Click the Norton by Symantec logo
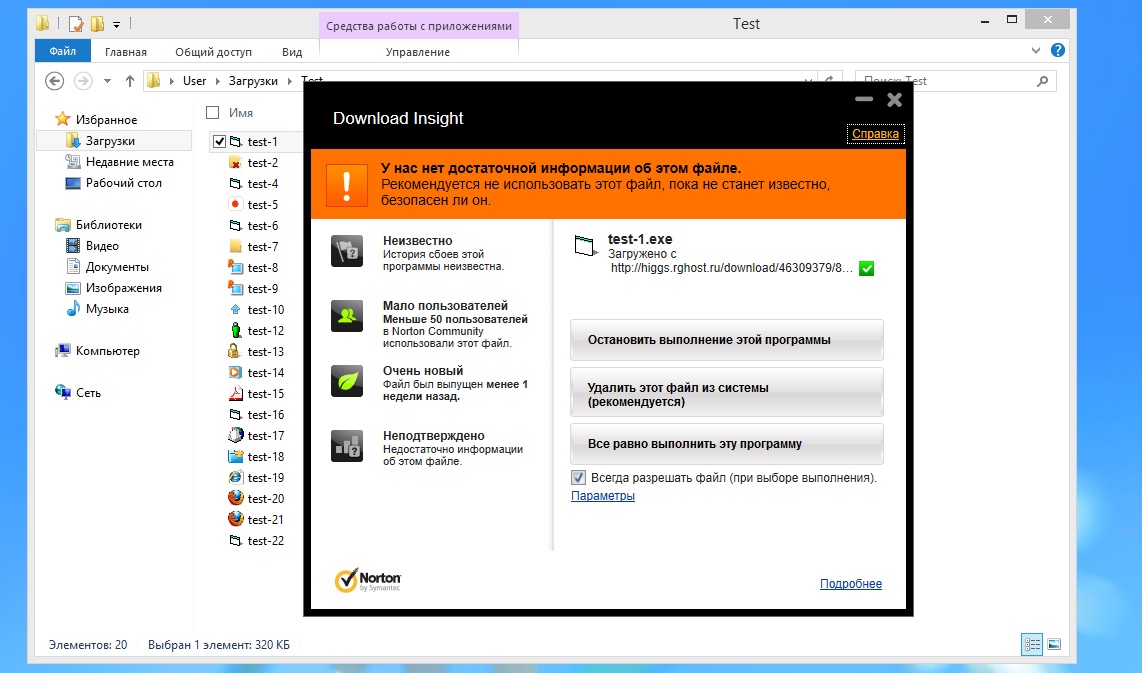 [368, 580]
